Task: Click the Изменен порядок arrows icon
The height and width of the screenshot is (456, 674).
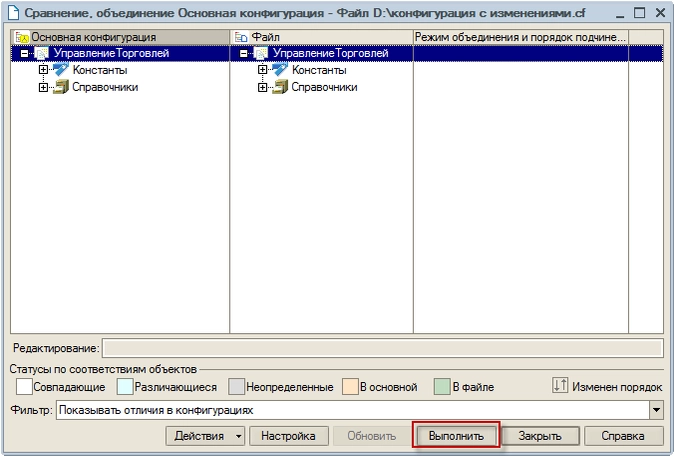Action: pos(560,386)
